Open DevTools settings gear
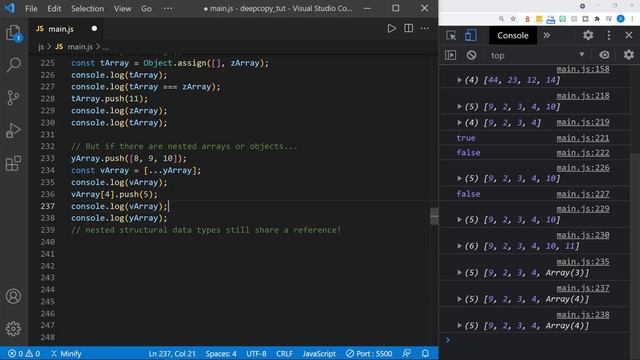 pyautogui.click(x=588, y=35)
